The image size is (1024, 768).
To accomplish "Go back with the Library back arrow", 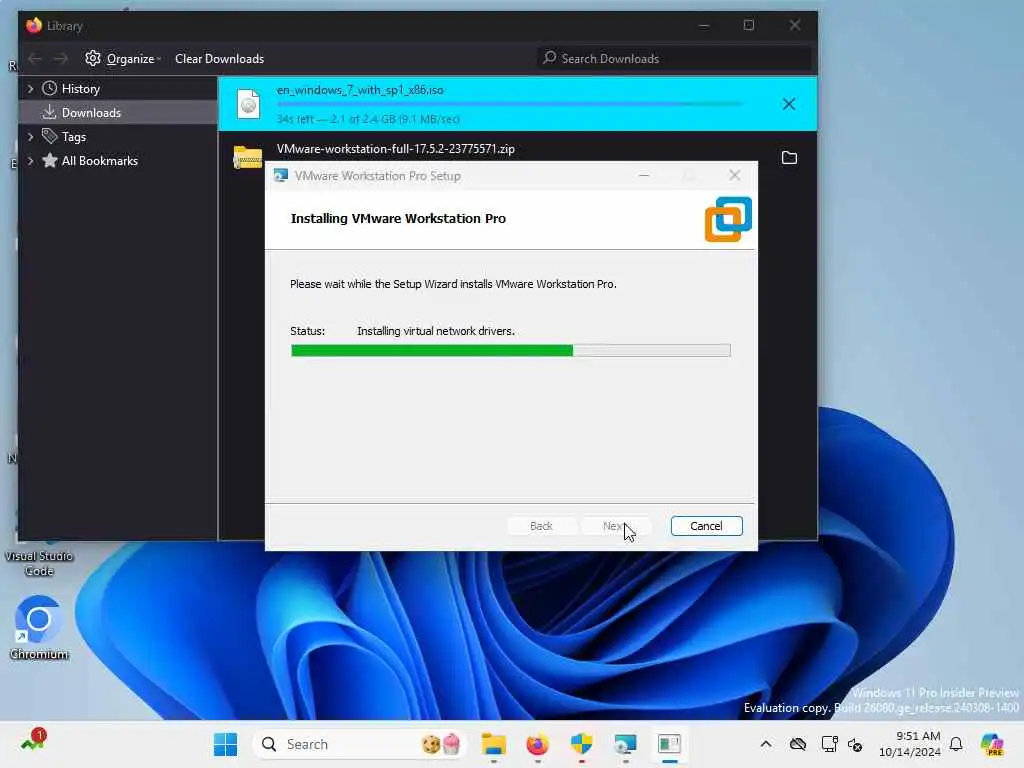I will tap(35, 59).
